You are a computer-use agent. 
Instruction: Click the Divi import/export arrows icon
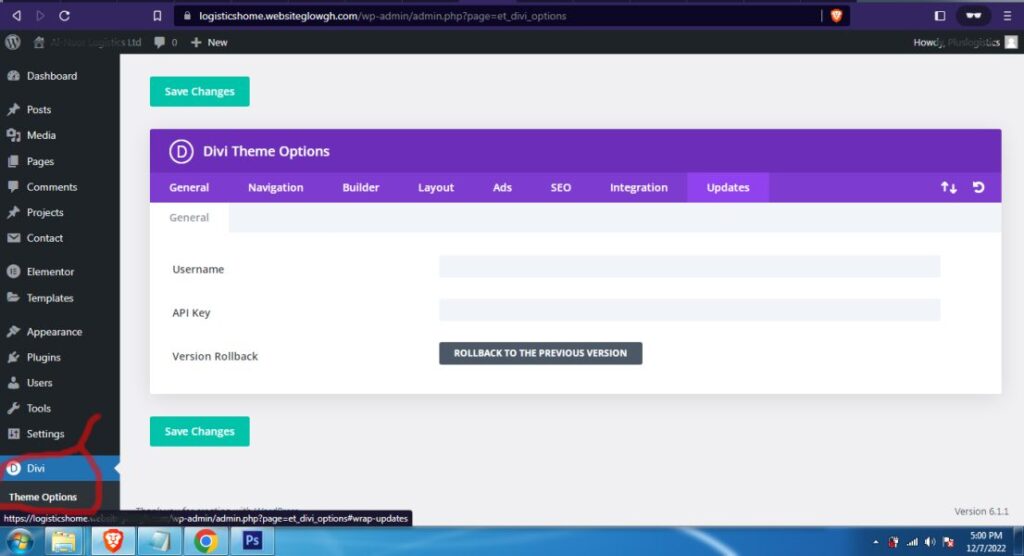click(x=949, y=188)
